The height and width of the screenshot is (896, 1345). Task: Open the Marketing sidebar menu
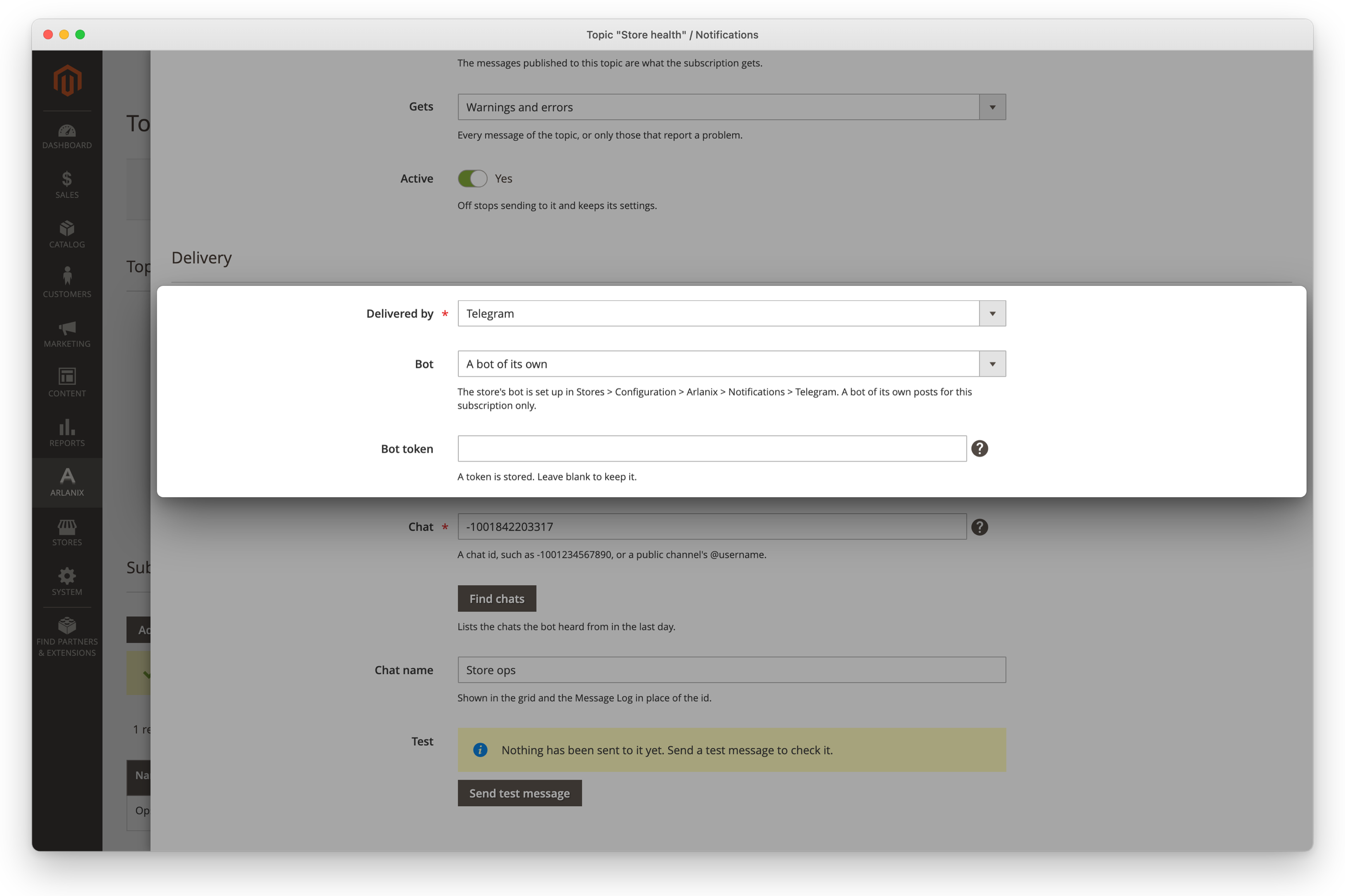tap(67, 334)
